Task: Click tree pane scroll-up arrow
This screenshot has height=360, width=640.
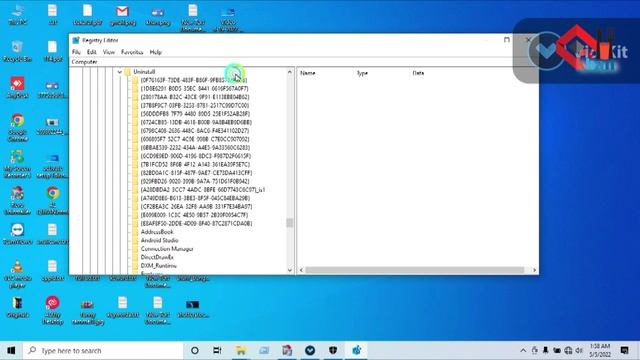Action: 290,72
